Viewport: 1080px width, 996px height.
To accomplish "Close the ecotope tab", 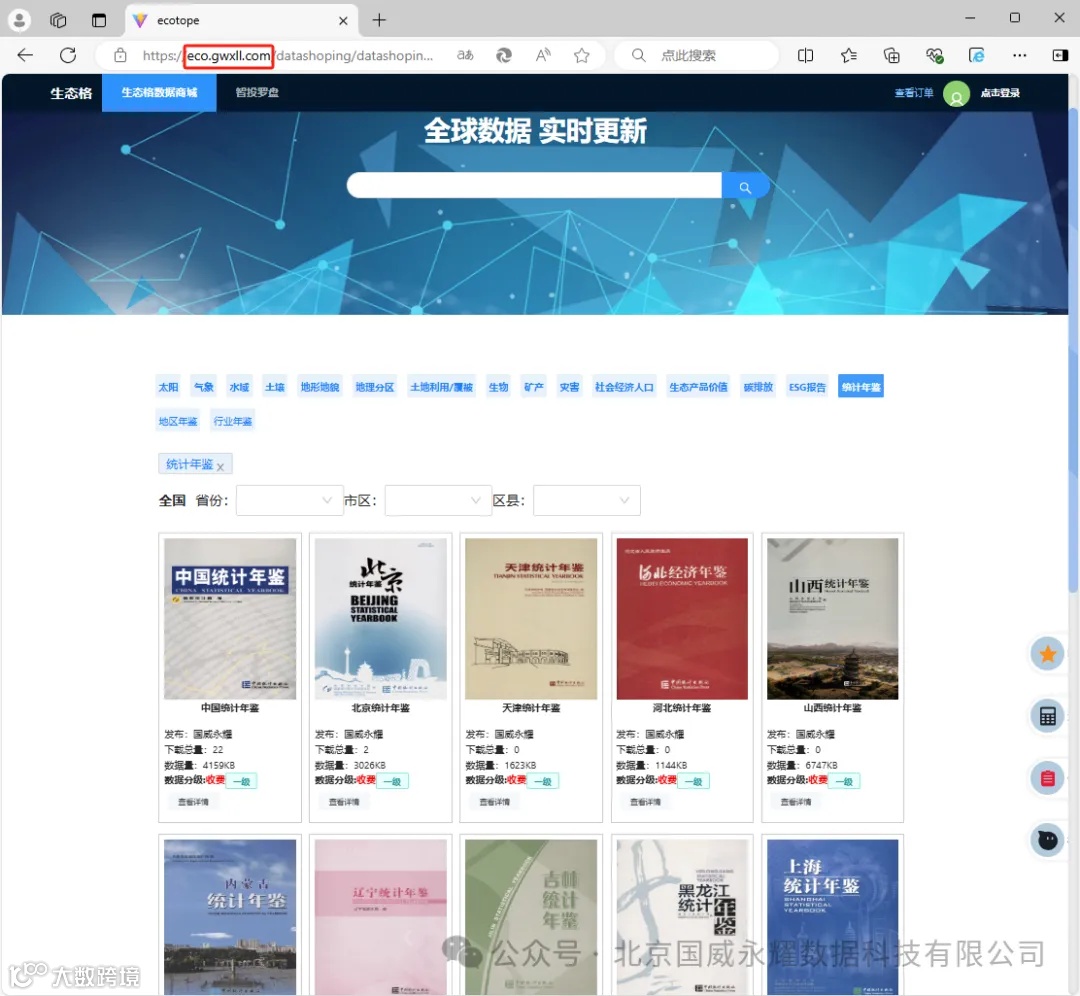I will 343,21.
